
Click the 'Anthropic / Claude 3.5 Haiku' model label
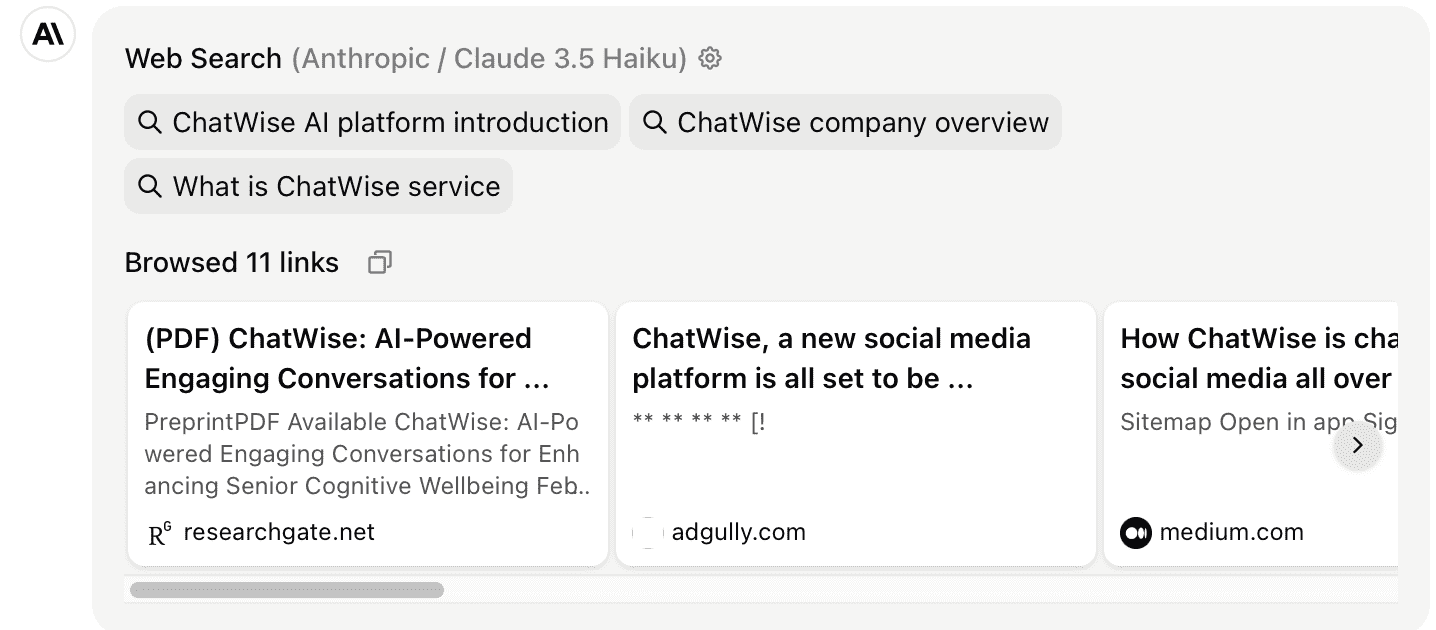[489, 59]
